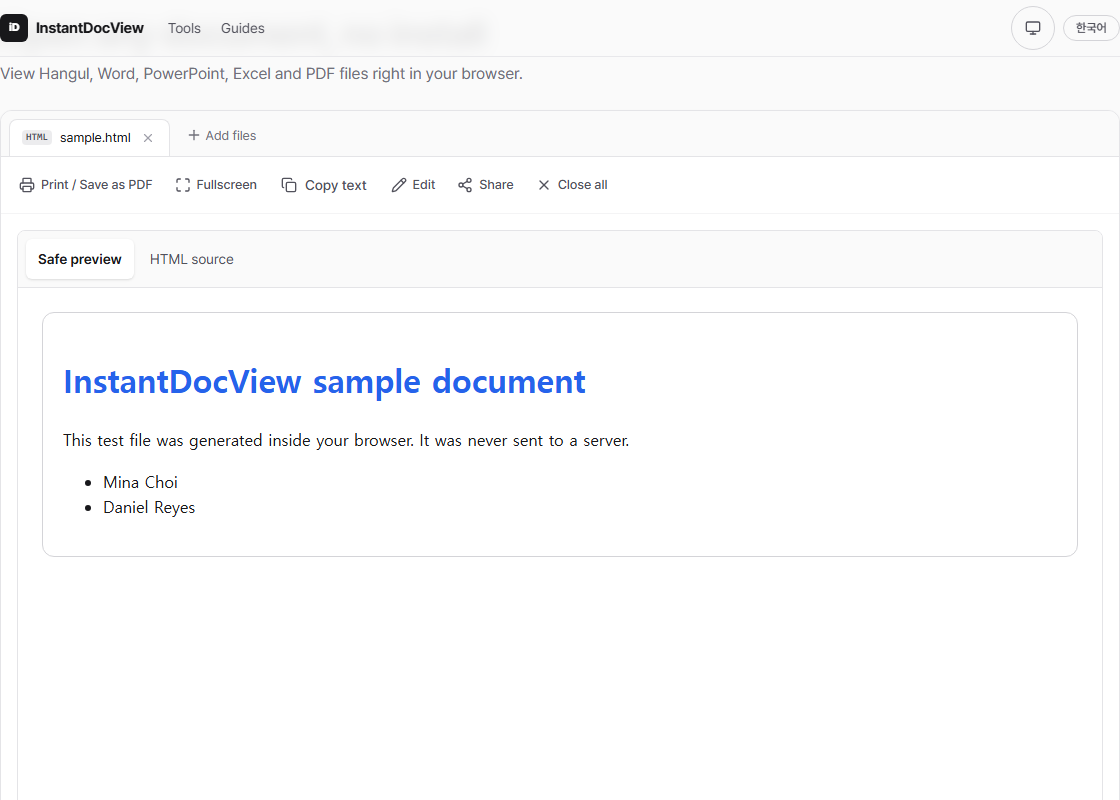Click the subtitle about viewing Hangul, Word files
The width and height of the screenshot is (1120, 800).
point(261,74)
